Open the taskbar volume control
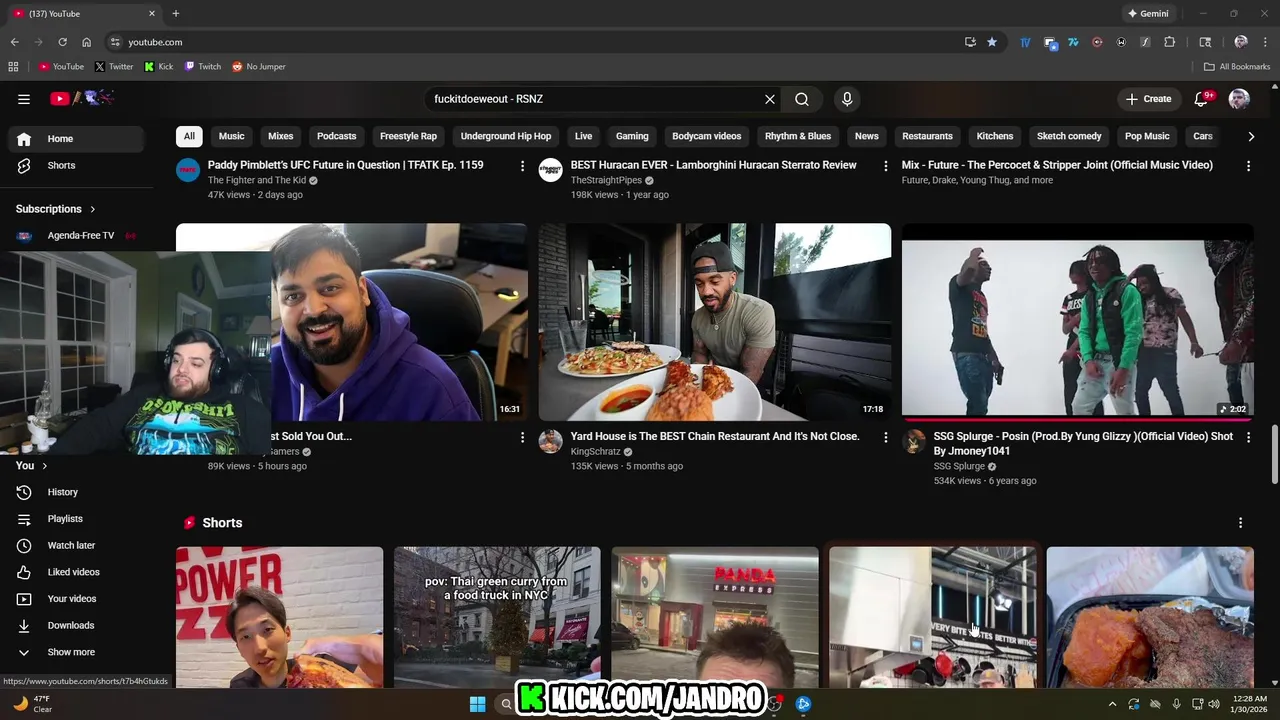The height and width of the screenshot is (720, 1280). coord(1214,704)
